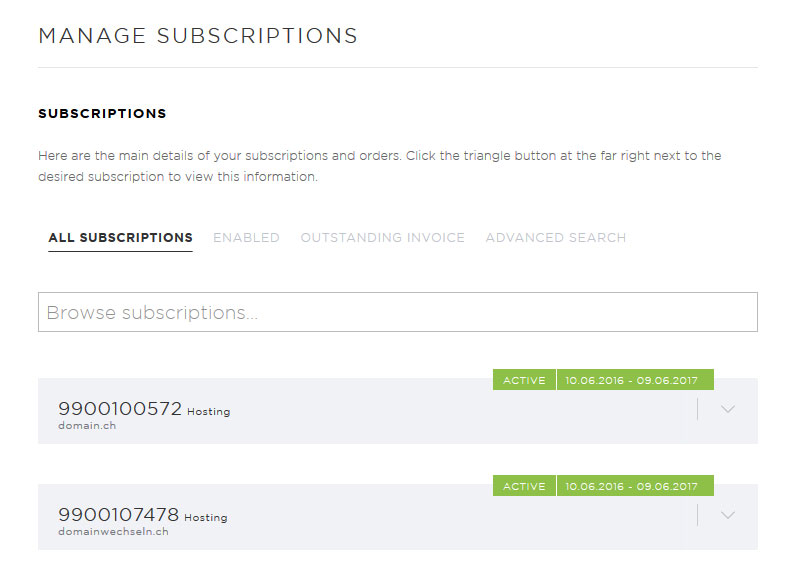Screen dimensions: 790x580
Task: Open the Enabled tab
Action: (x=246, y=237)
